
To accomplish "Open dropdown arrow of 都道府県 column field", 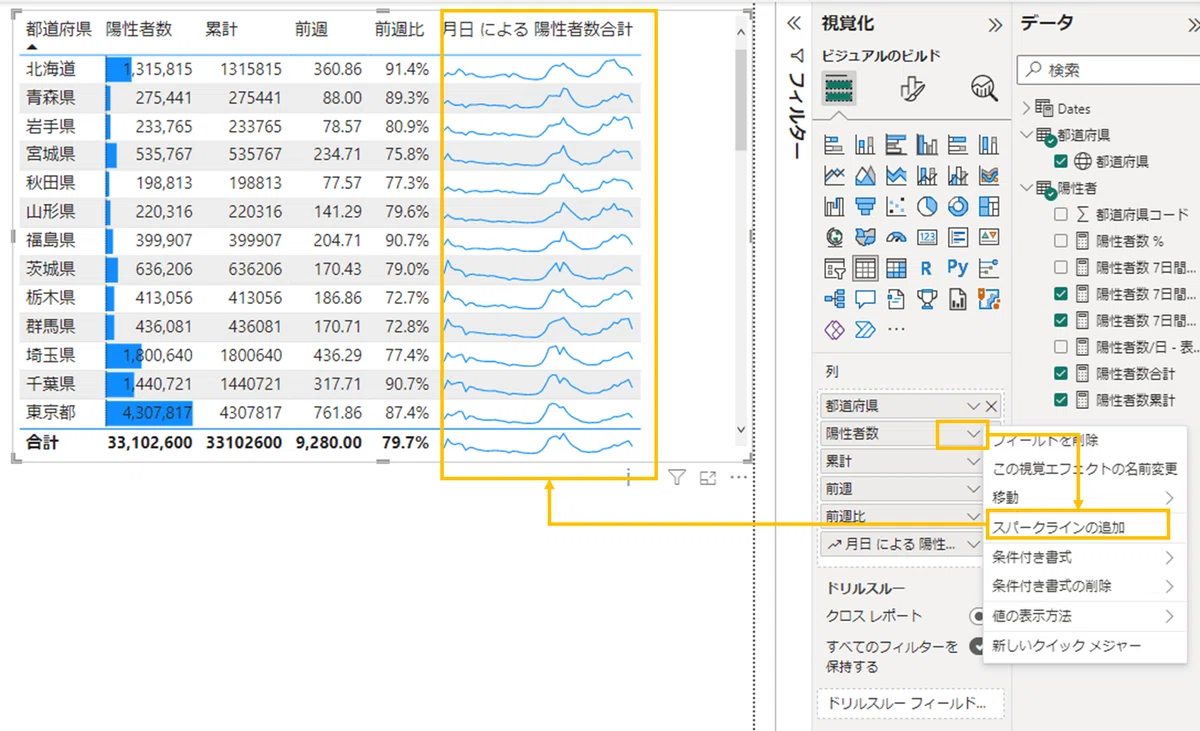I will pyautogui.click(x=973, y=406).
